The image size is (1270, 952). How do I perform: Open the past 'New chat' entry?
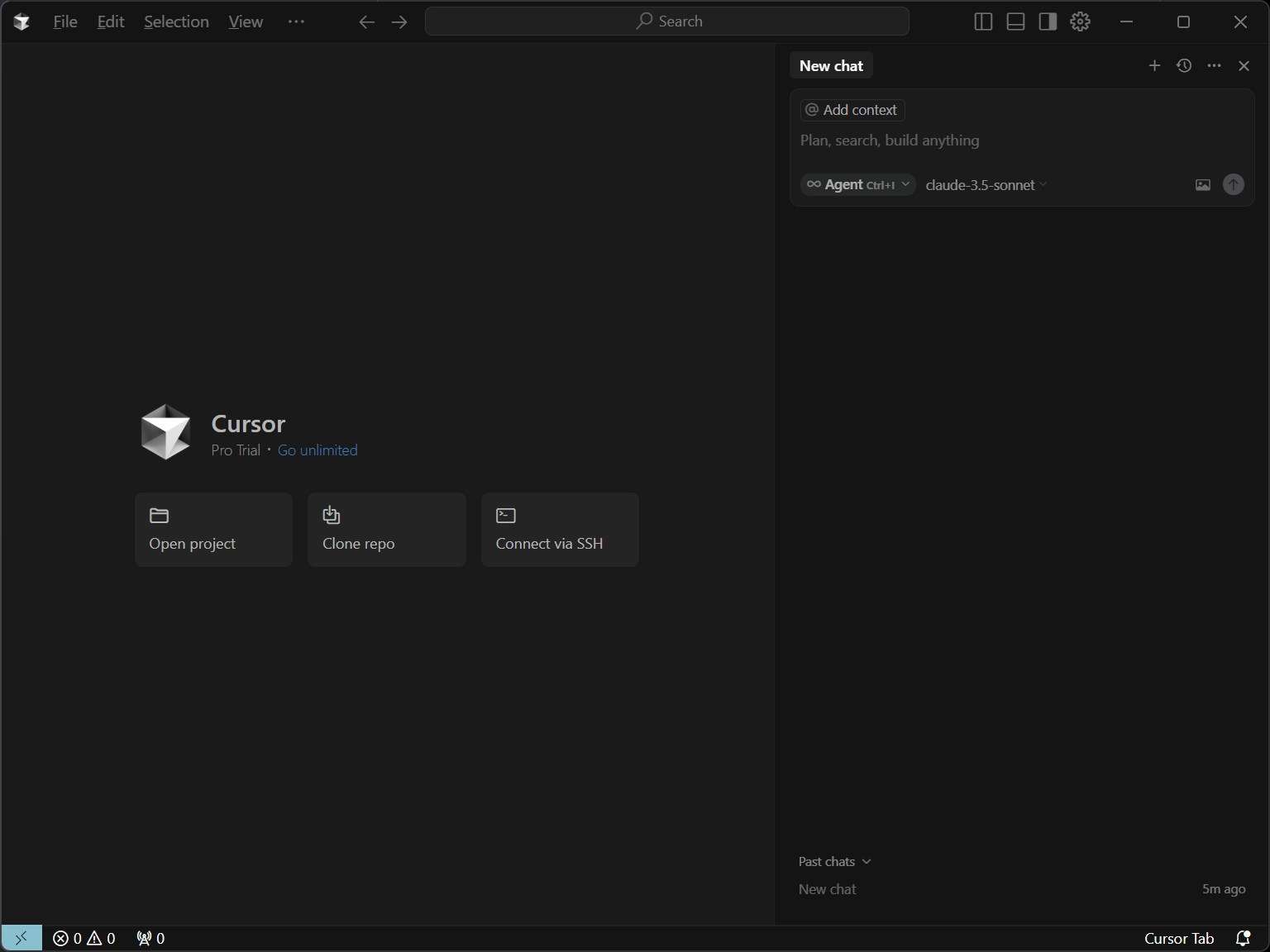click(1022, 889)
